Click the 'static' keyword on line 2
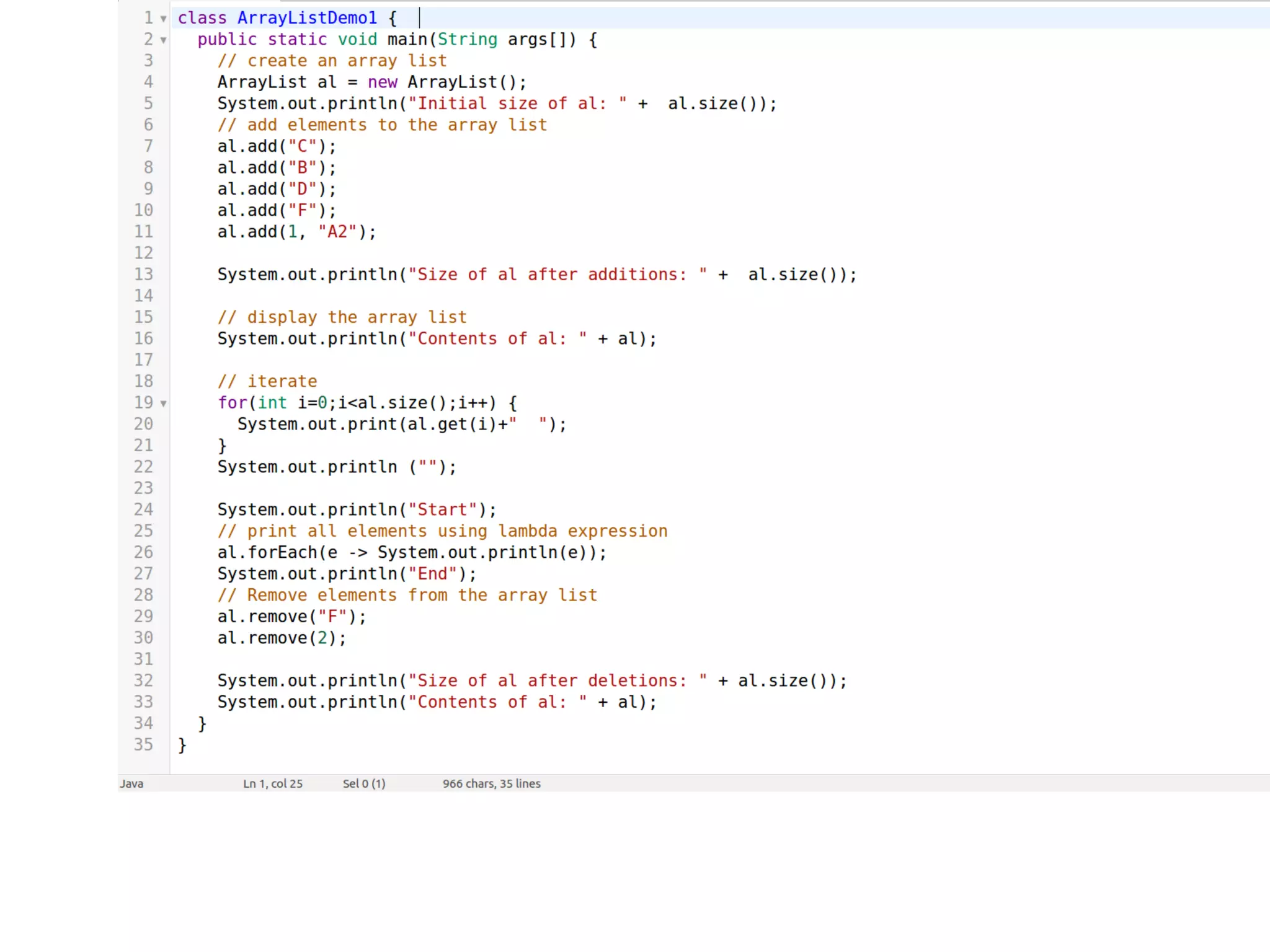This screenshot has height=952, width=1270. click(297, 40)
